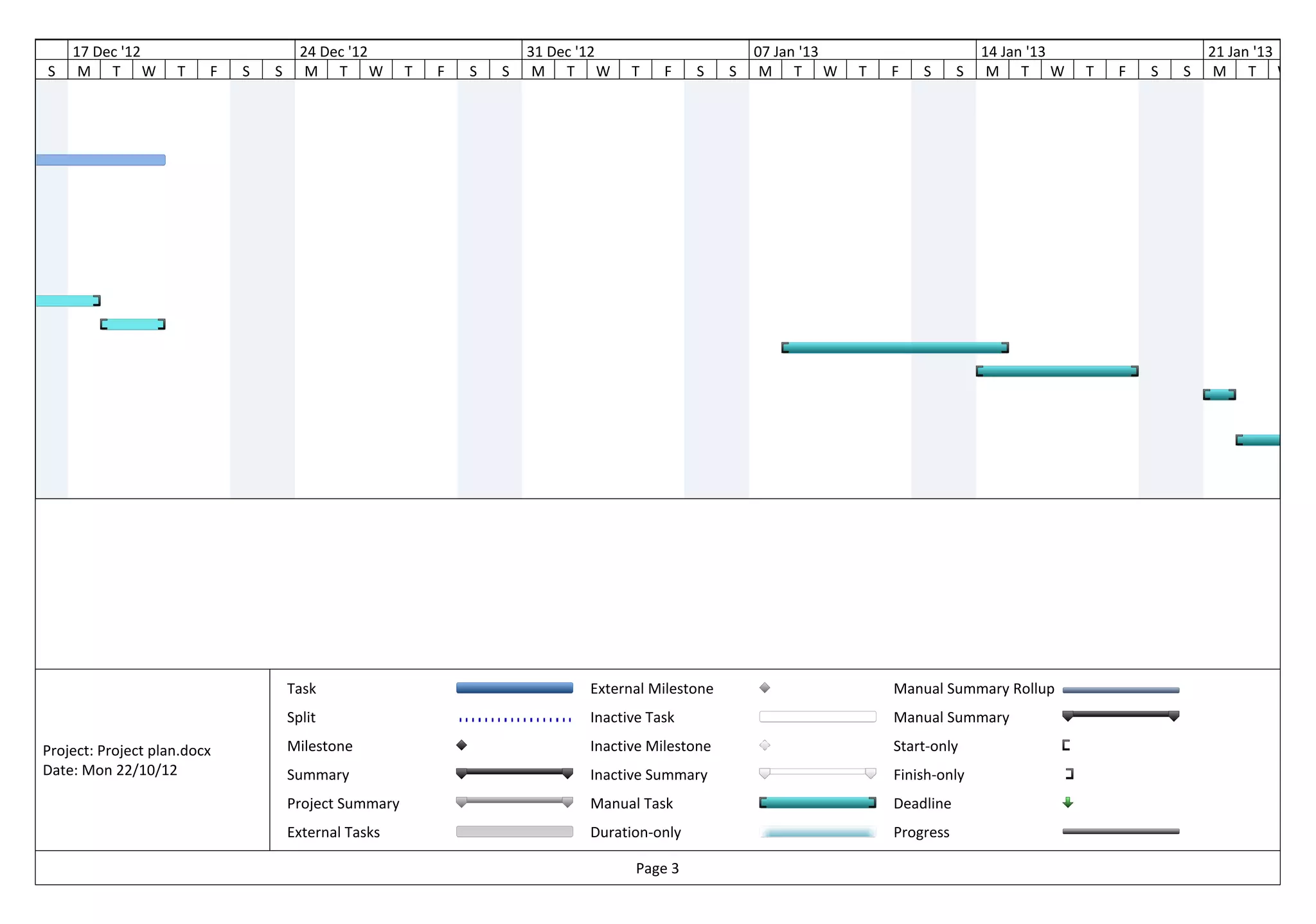This screenshot has width=1316, height=924.
Task: Click the Split dotted line symbol
Action: pos(514,719)
